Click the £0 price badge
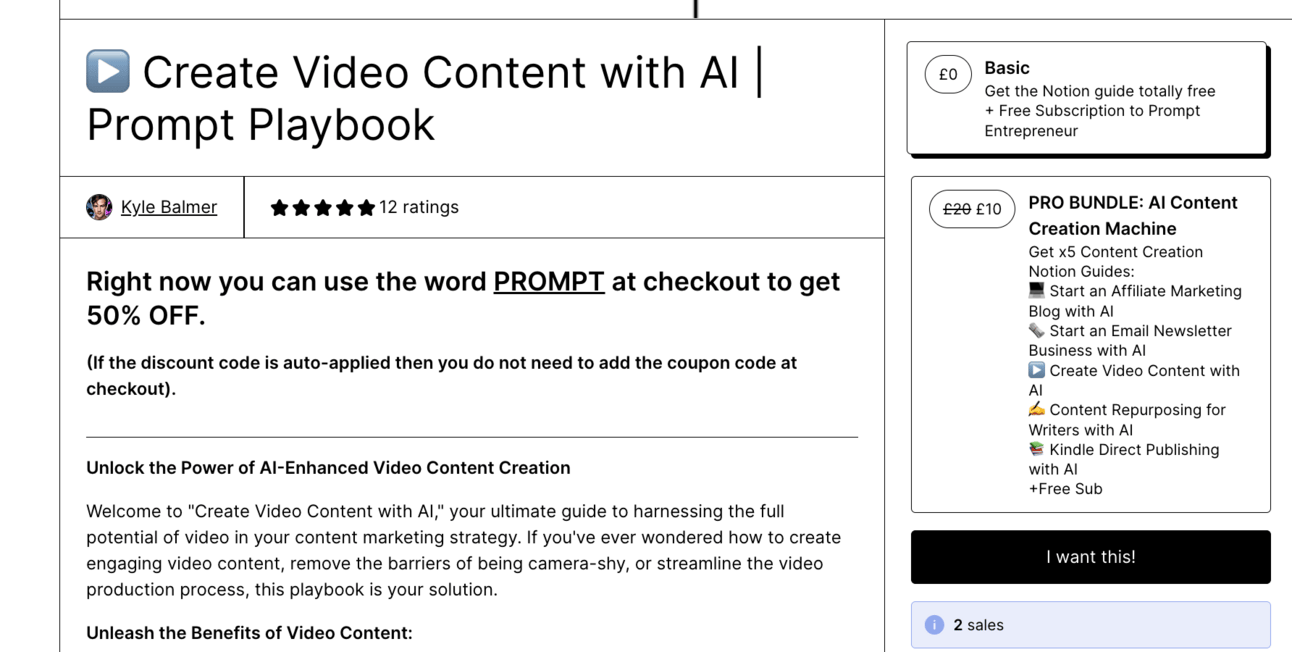 (948, 74)
